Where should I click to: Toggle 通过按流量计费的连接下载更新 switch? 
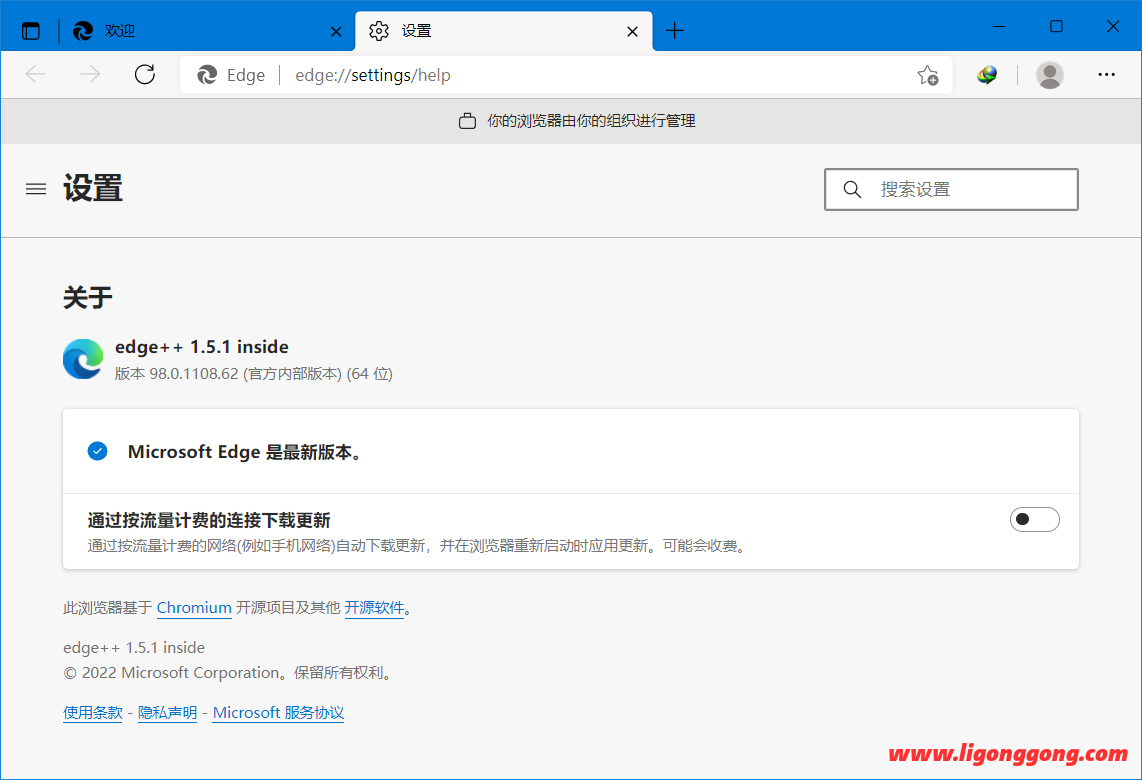[1034, 519]
